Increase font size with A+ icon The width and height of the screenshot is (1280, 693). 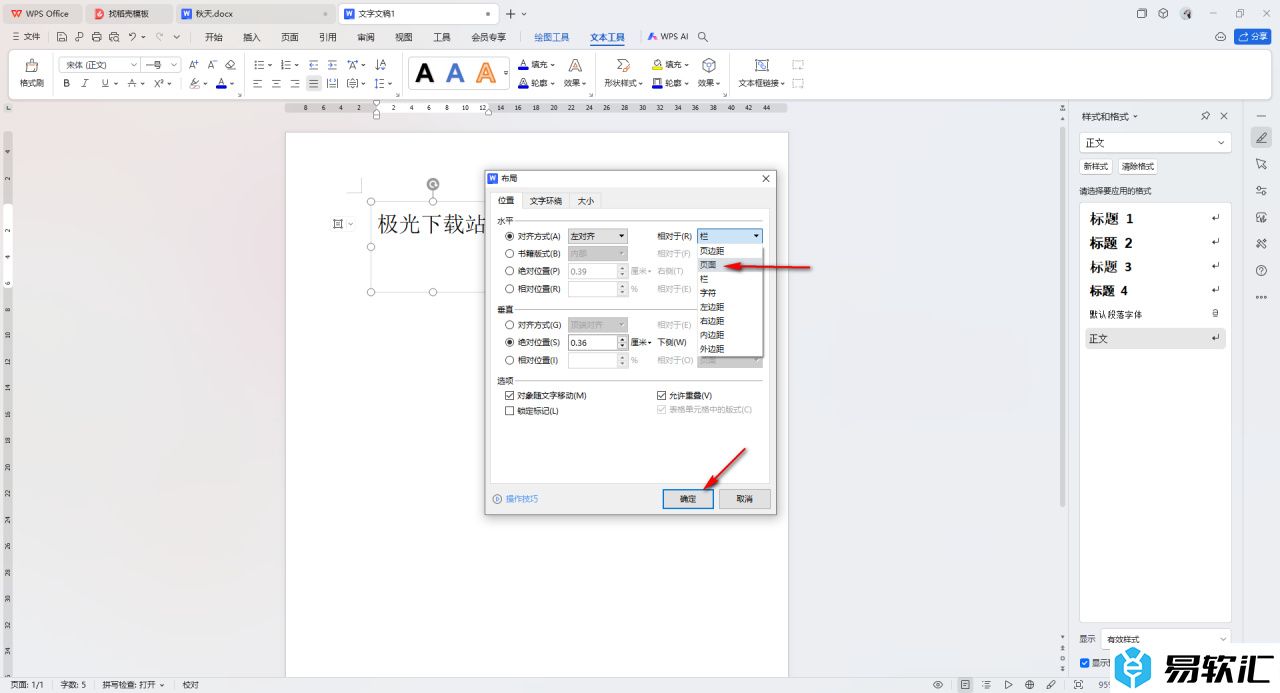click(x=194, y=65)
